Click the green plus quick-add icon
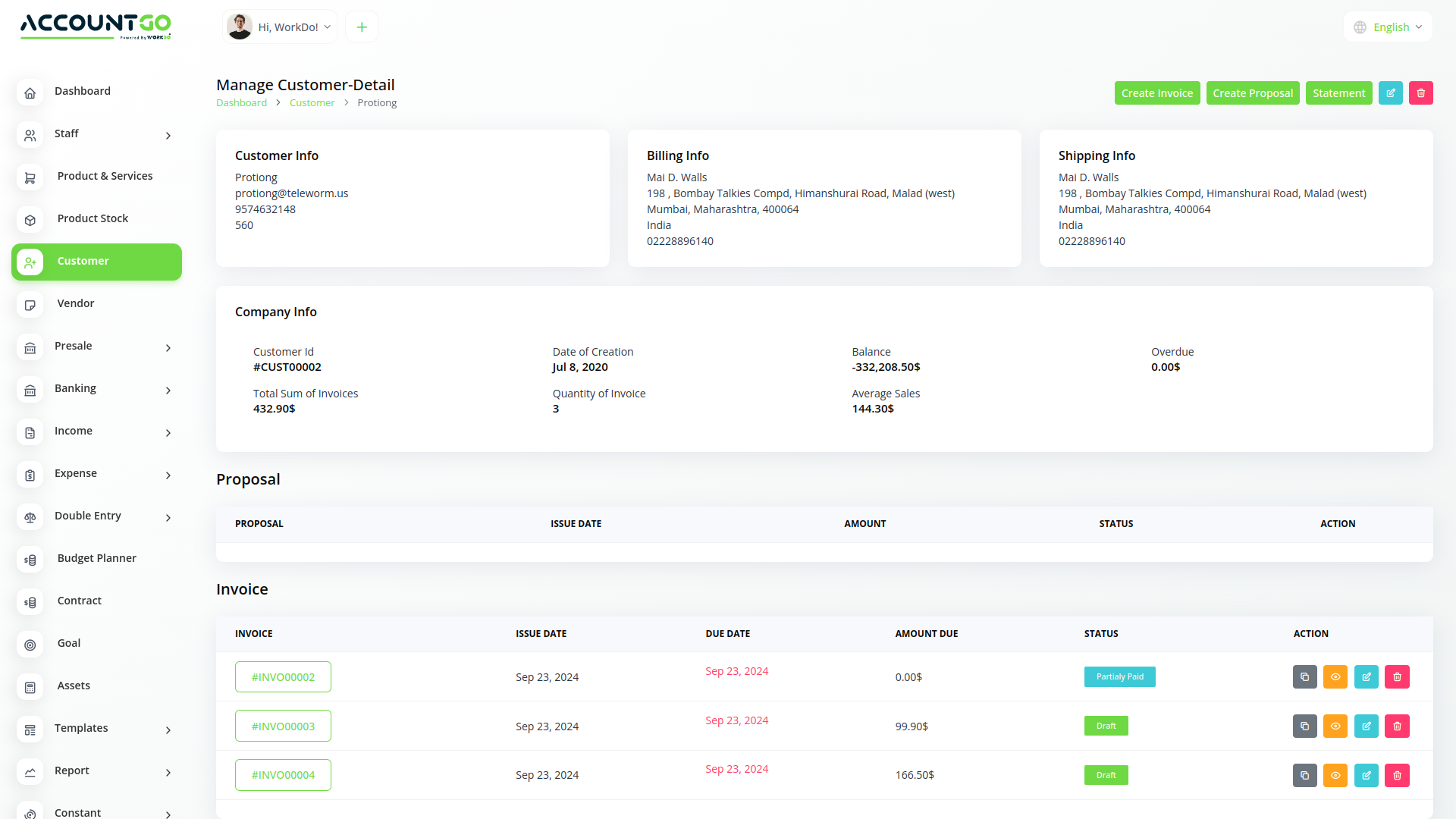This screenshot has width=1456, height=819. pyautogui.click(x=362, y=27)
